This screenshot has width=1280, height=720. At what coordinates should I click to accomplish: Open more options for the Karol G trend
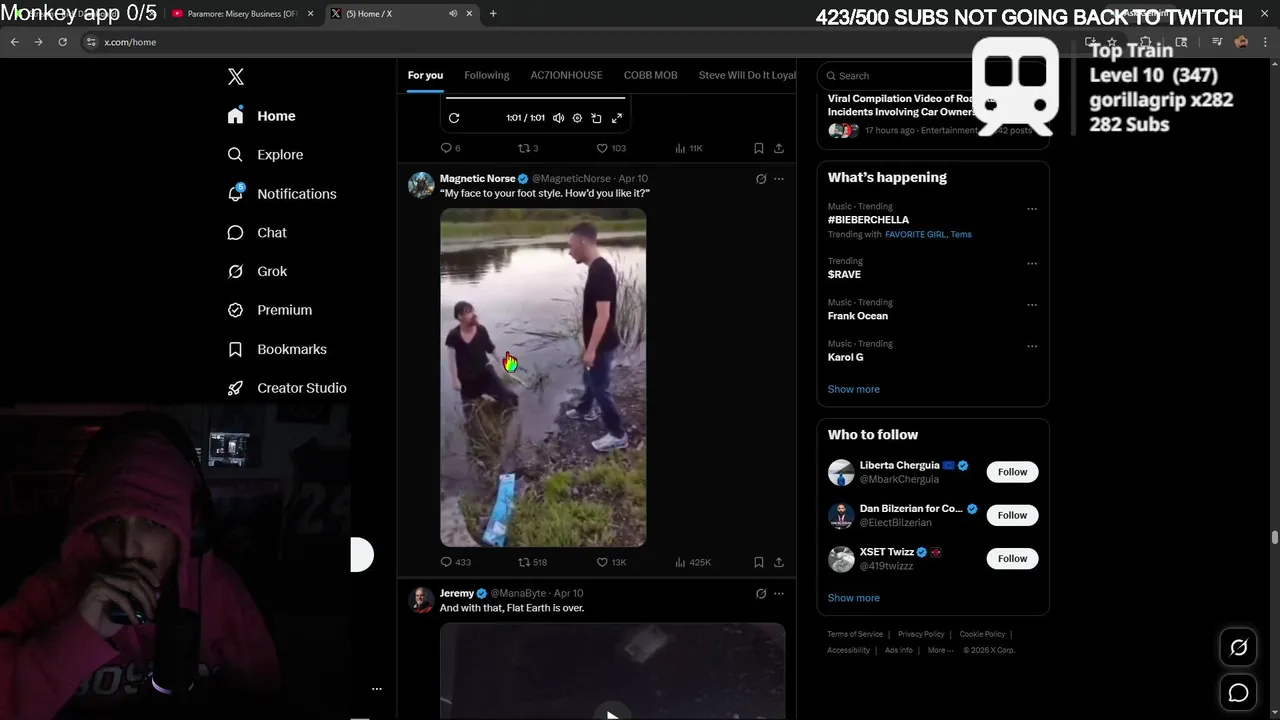point(1032,346)
